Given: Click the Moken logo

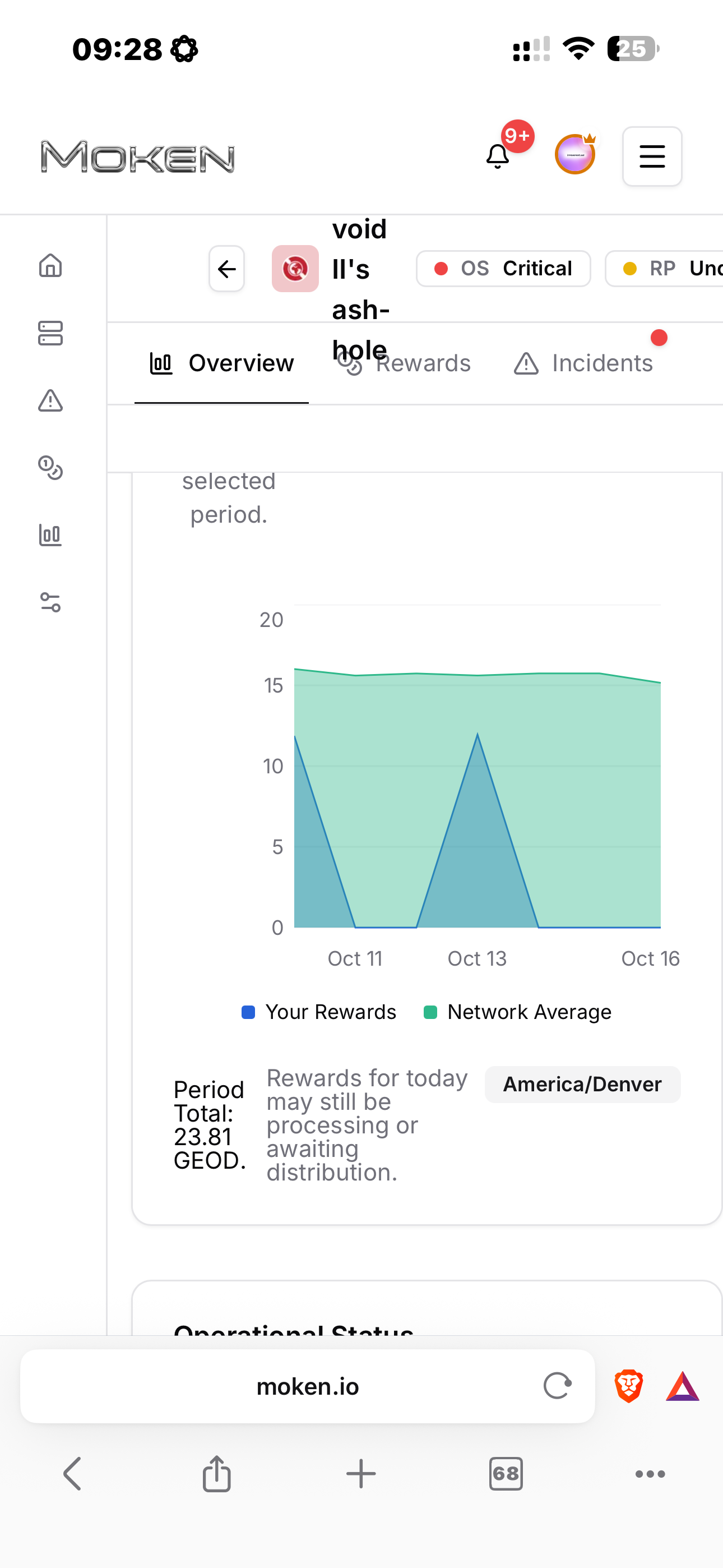Looking at the screenshot, I should 137,157.
